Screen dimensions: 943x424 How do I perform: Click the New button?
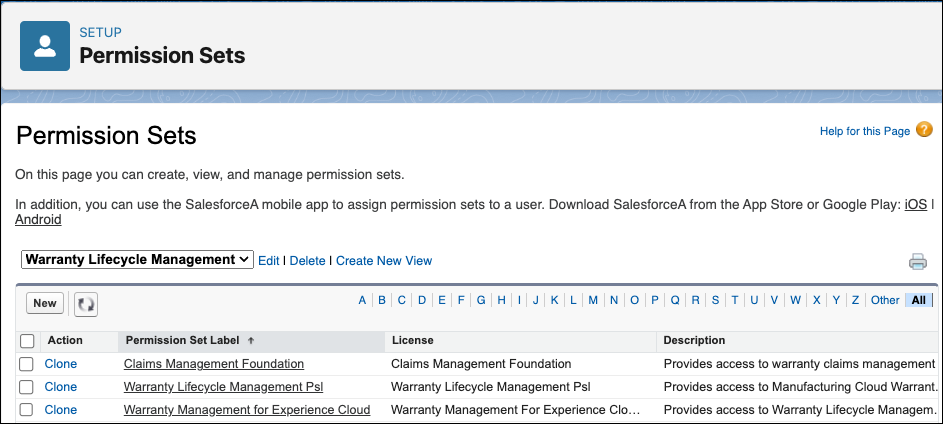45,303
